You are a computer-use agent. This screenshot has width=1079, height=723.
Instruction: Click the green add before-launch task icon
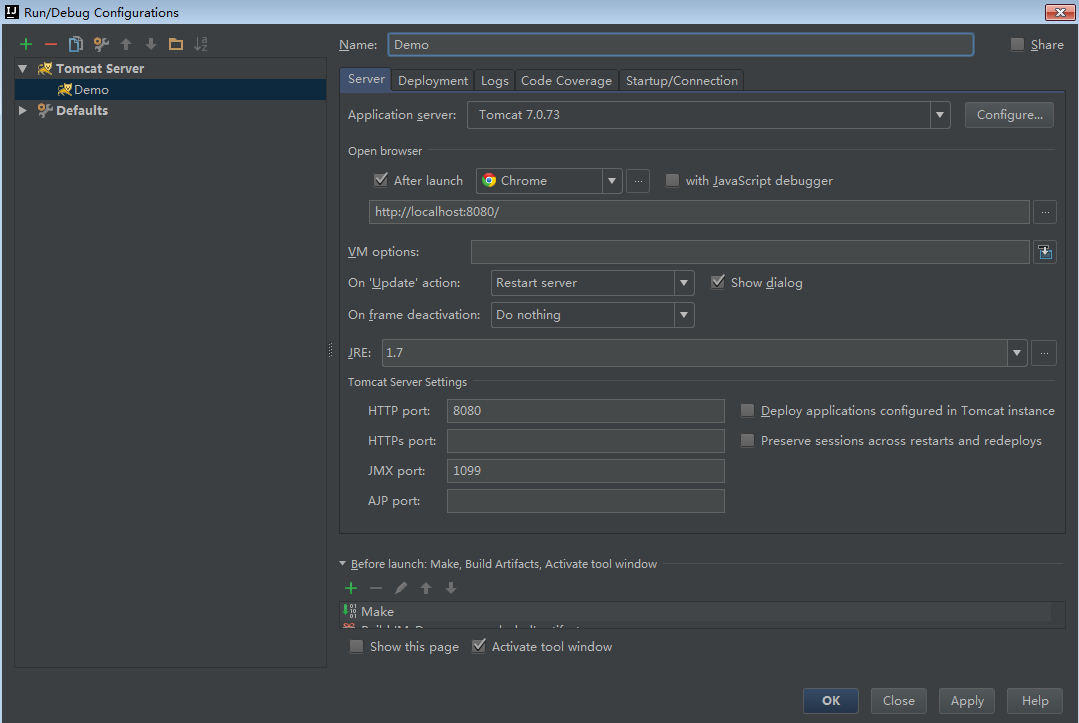(351, 588)
